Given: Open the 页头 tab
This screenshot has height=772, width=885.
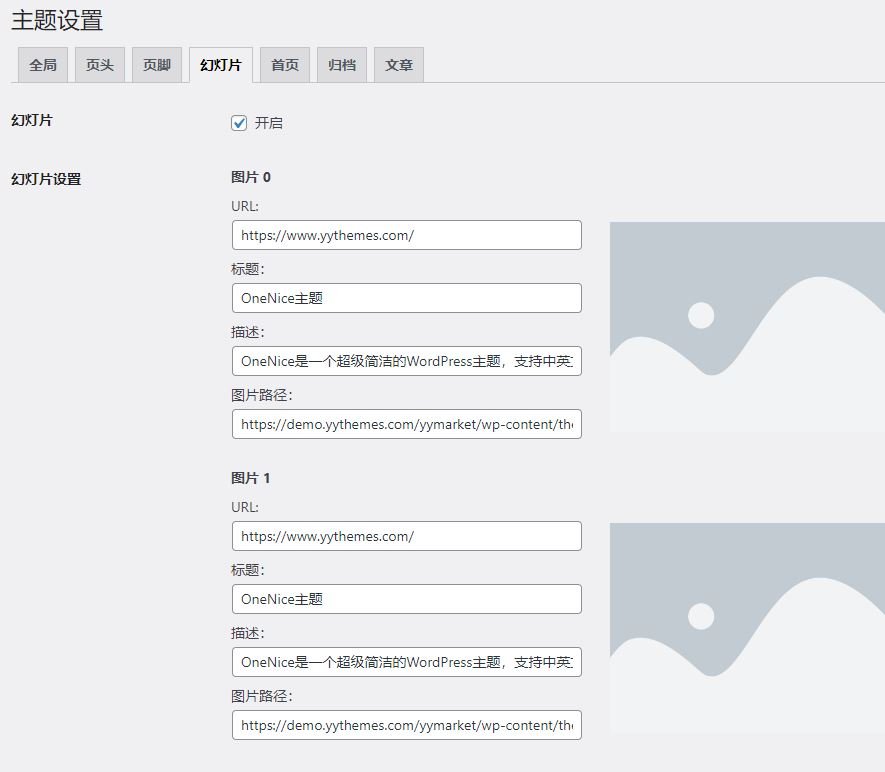Looking at the screenshot, I should click(100, 65).
